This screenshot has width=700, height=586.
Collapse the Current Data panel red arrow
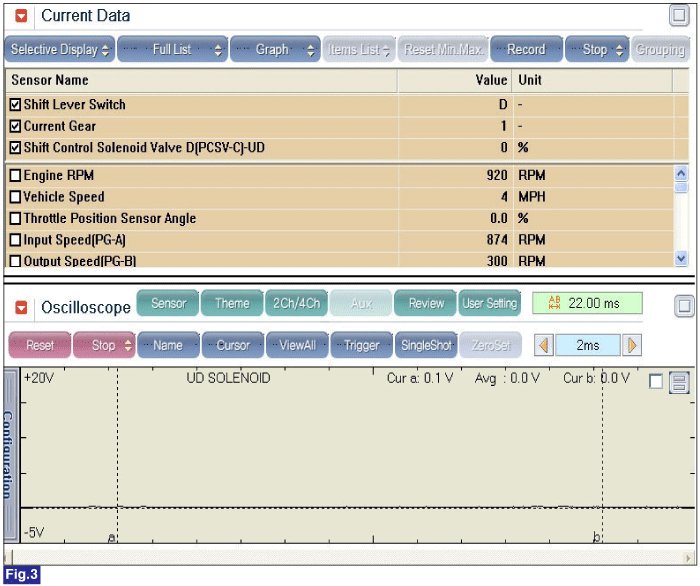(x=21, y=16)
